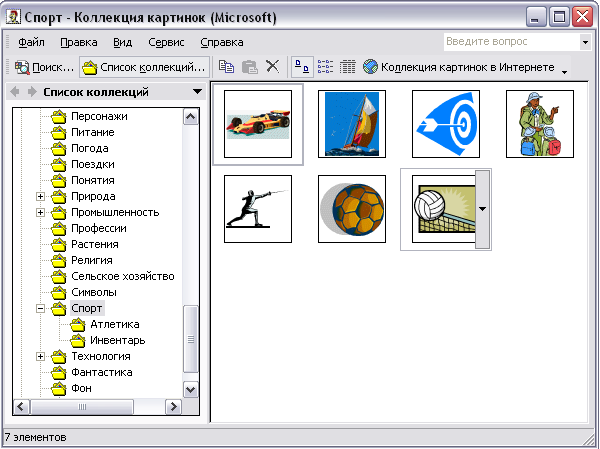Click the Список коллекций... toolbar button
The image size is (600, 449).
point(144,67)
